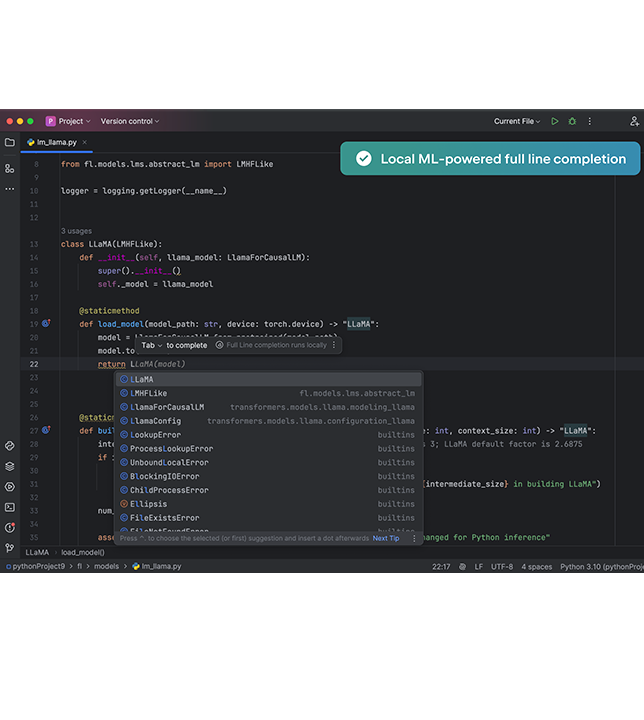Click the Run button in toolbar
This screenshot has width=644, height=720.
[555, 121]
